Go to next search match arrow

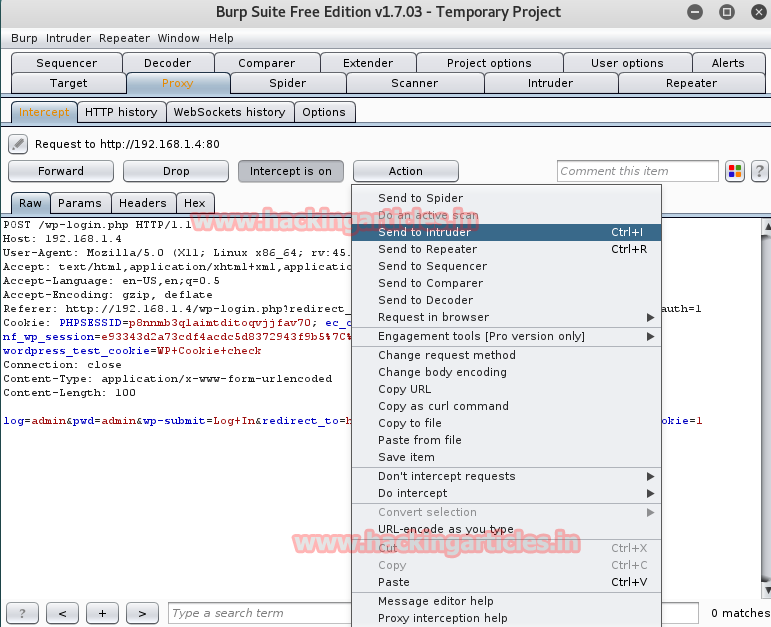(142, 613)
